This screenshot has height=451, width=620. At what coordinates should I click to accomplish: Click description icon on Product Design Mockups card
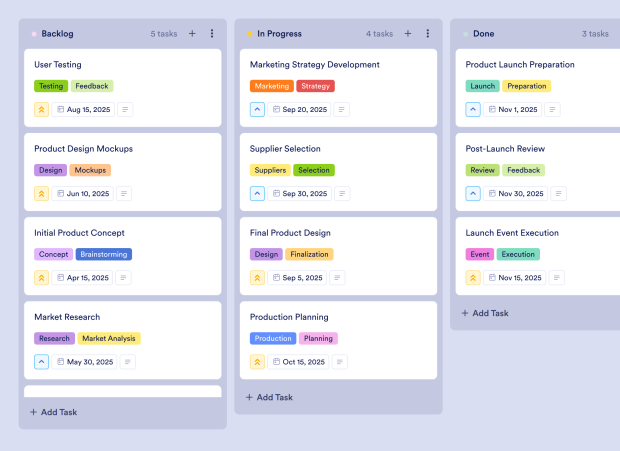coord(126,193)
